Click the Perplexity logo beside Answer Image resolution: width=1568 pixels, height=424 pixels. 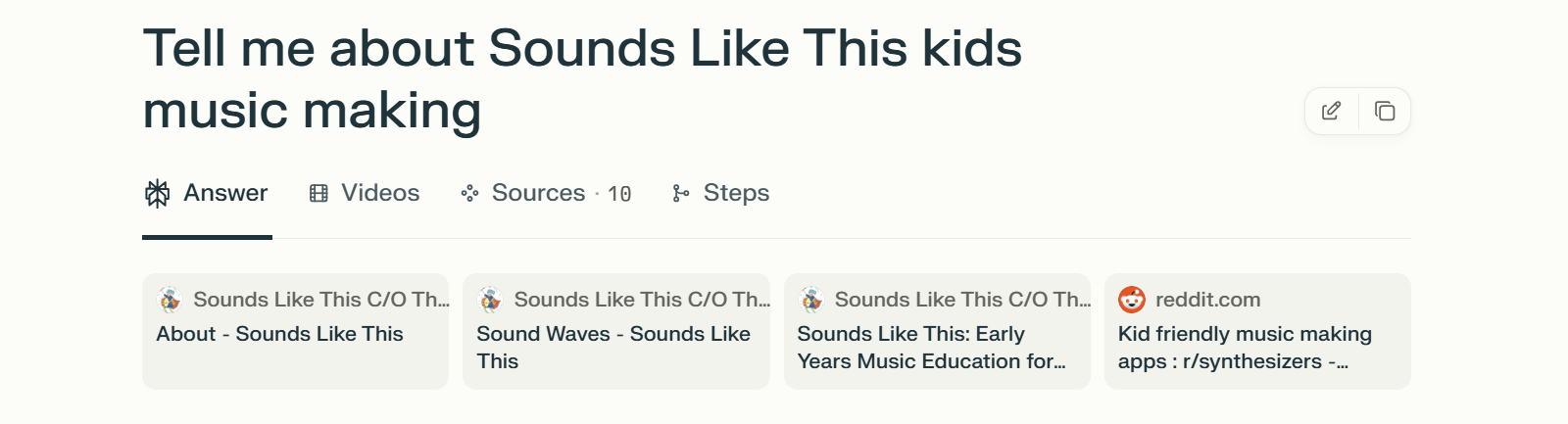pyautogui.click(x=157, y=194)
